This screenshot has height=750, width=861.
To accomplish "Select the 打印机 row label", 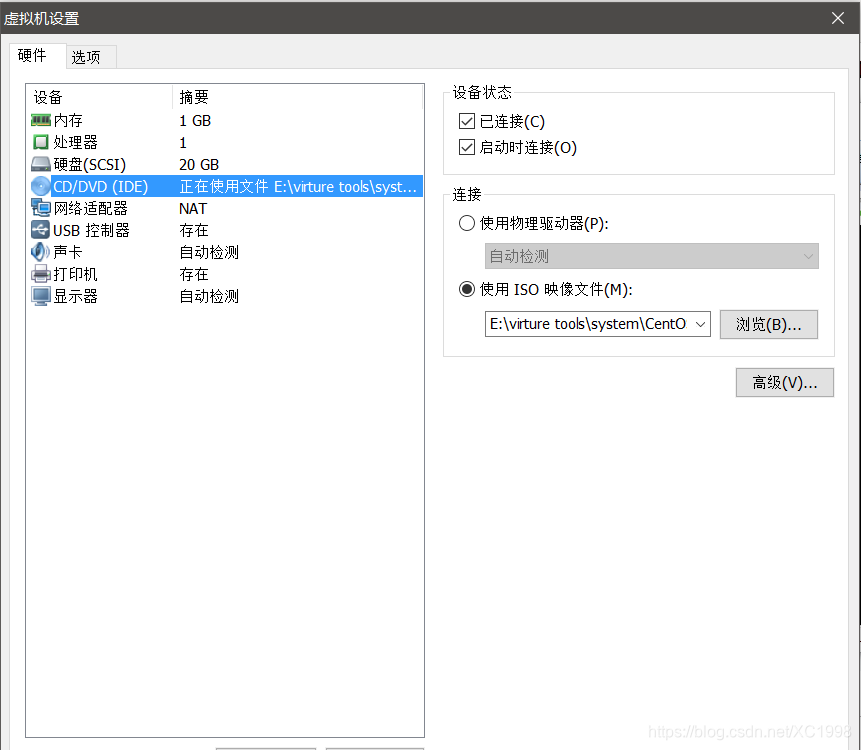I will (x=75, y=274).
